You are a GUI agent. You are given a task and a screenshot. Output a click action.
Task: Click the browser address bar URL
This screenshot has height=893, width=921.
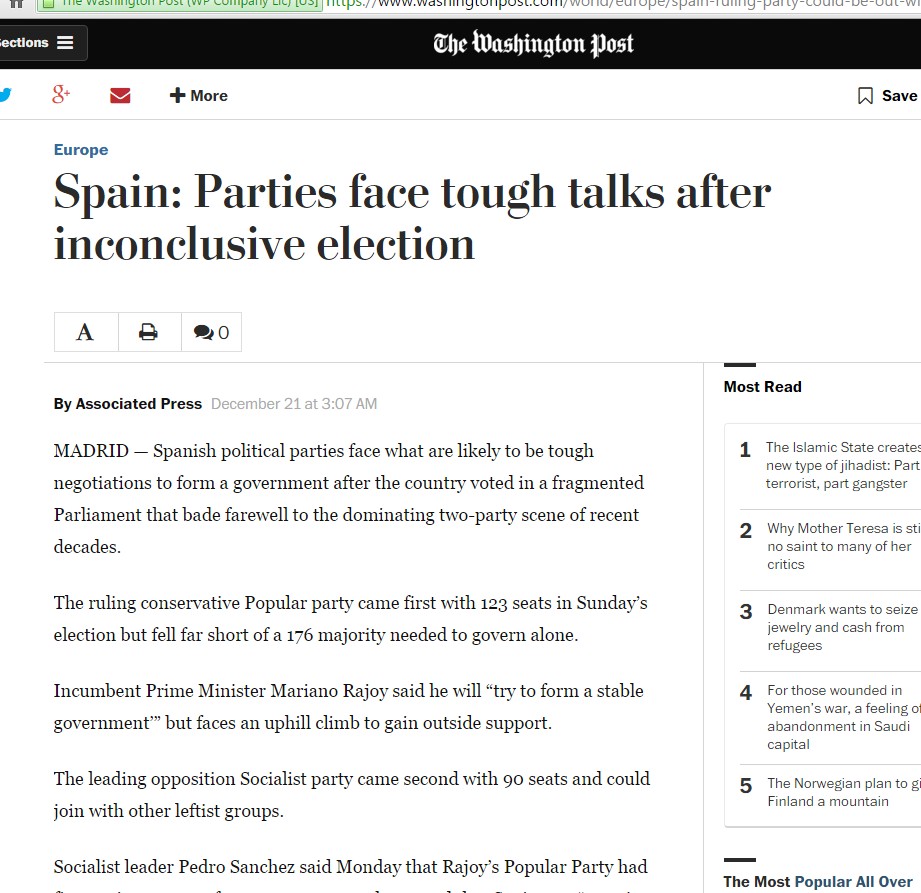620,3
